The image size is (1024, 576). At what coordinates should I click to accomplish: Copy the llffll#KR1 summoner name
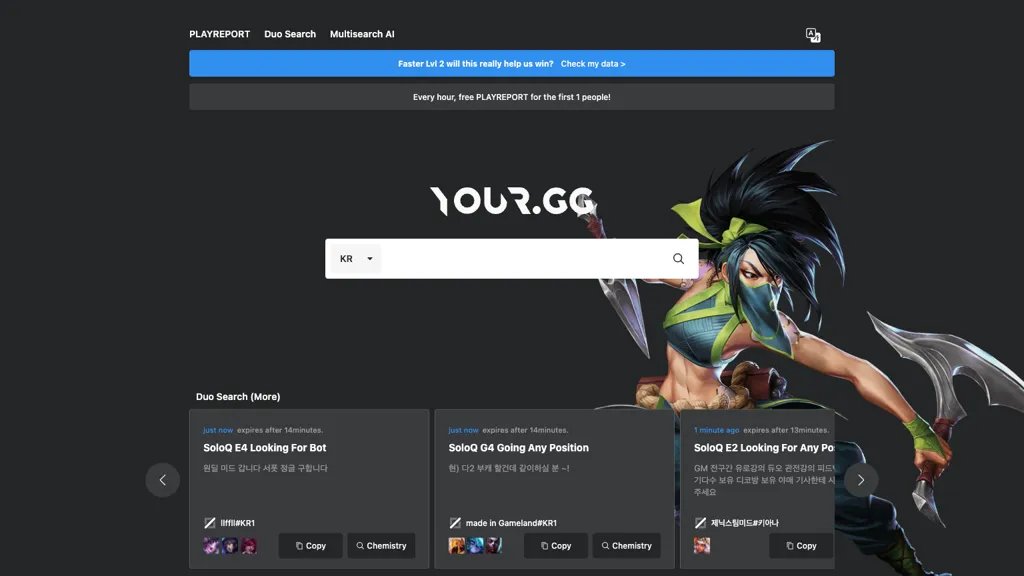click(x=310, y=546)
